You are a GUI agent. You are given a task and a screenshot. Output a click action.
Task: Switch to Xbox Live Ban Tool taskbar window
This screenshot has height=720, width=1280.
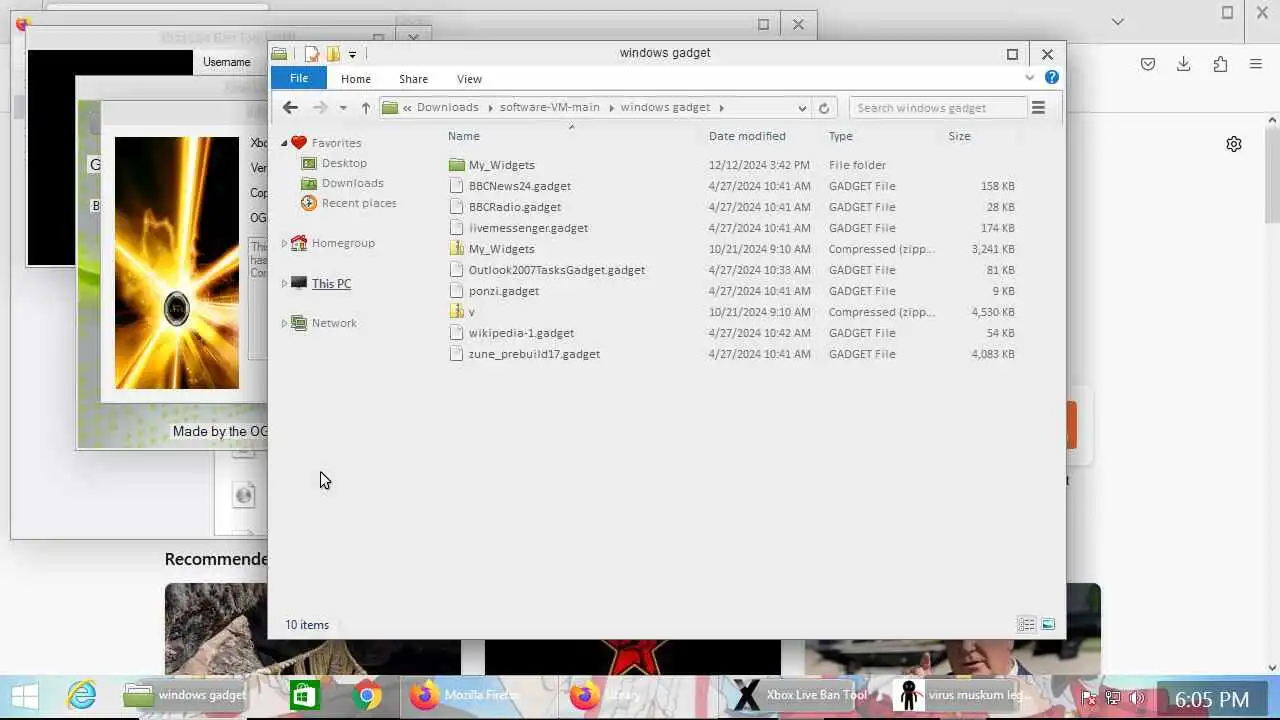pyautogui.click(x=800, y=696)
